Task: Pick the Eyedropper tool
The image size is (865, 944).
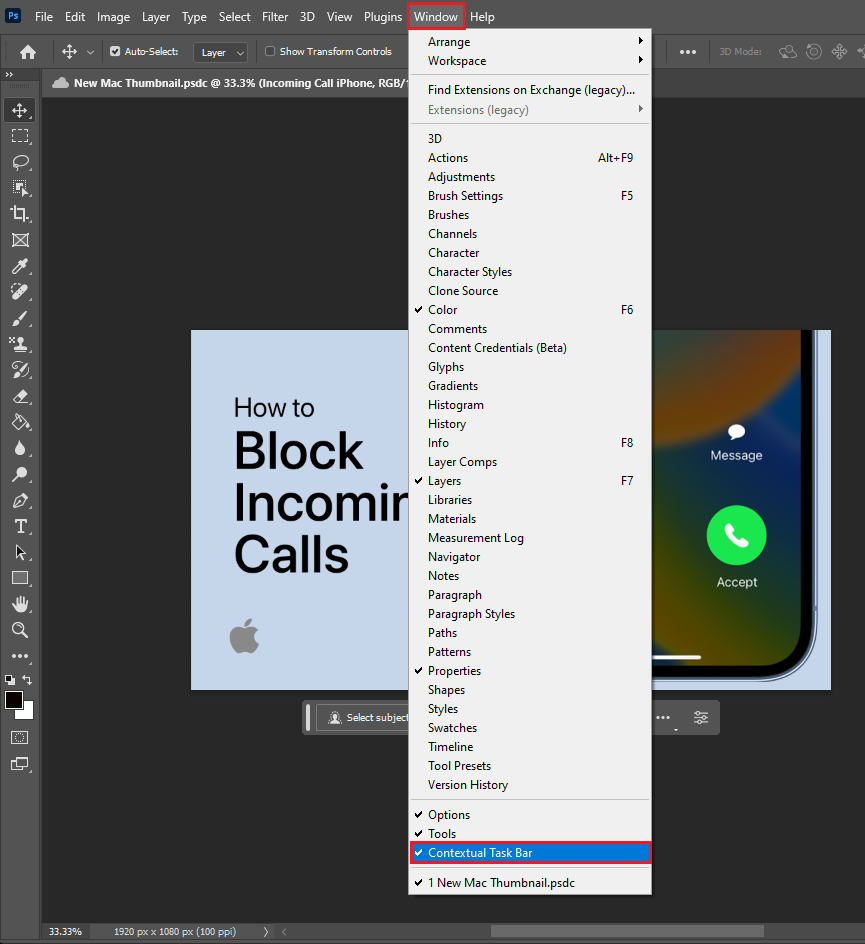Action: [20, 266]
